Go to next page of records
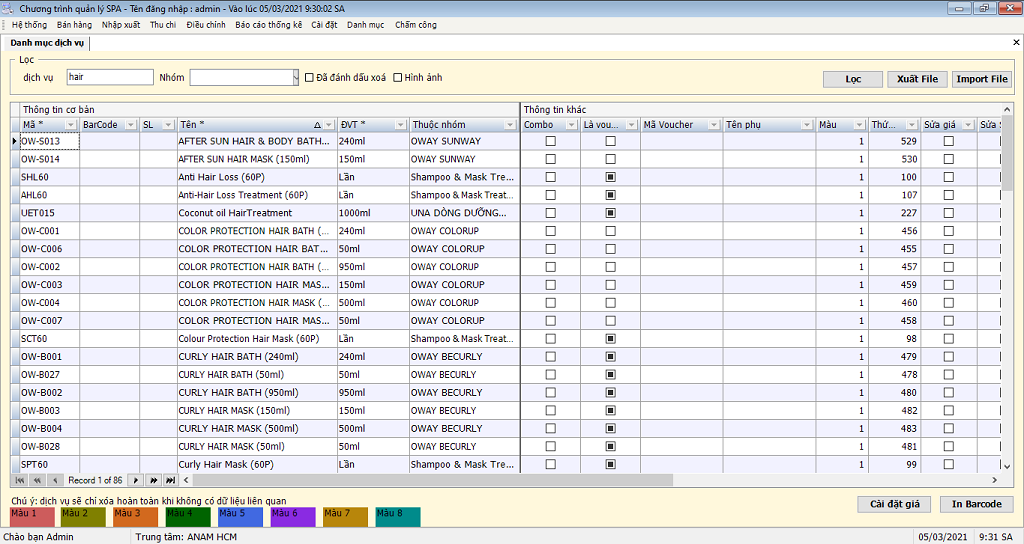 point(154,481)
